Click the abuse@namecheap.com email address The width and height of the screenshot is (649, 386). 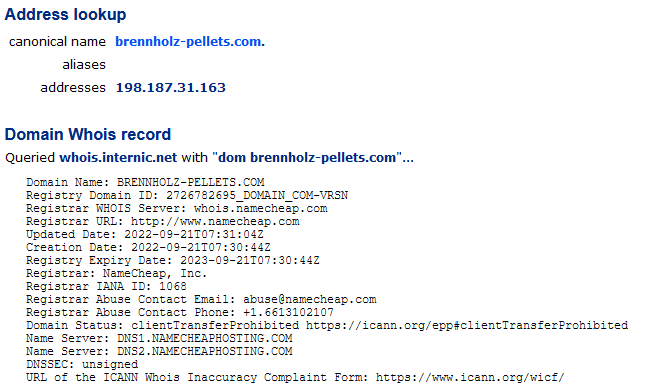pos(310,300)
